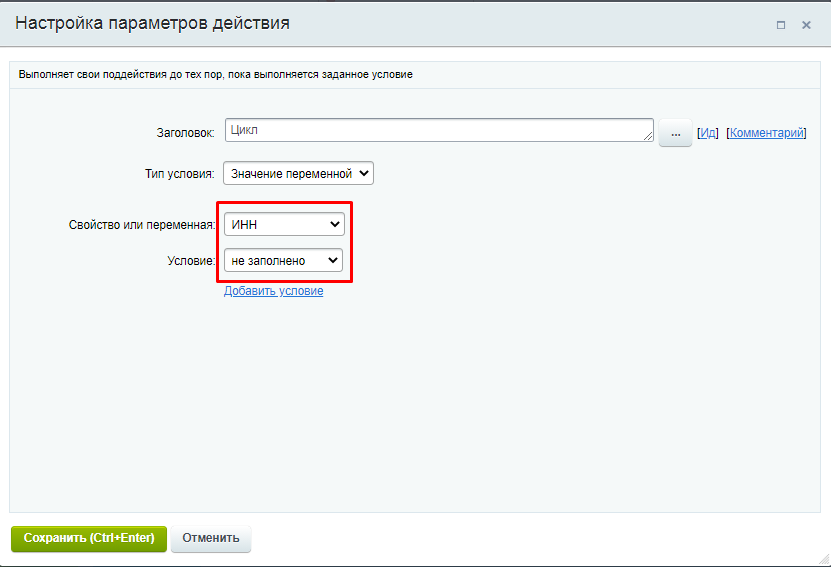The height and width of the screenshot is (567, 831).
Task: Click the Настройка параметров действия title
Action: pos(153,23)
